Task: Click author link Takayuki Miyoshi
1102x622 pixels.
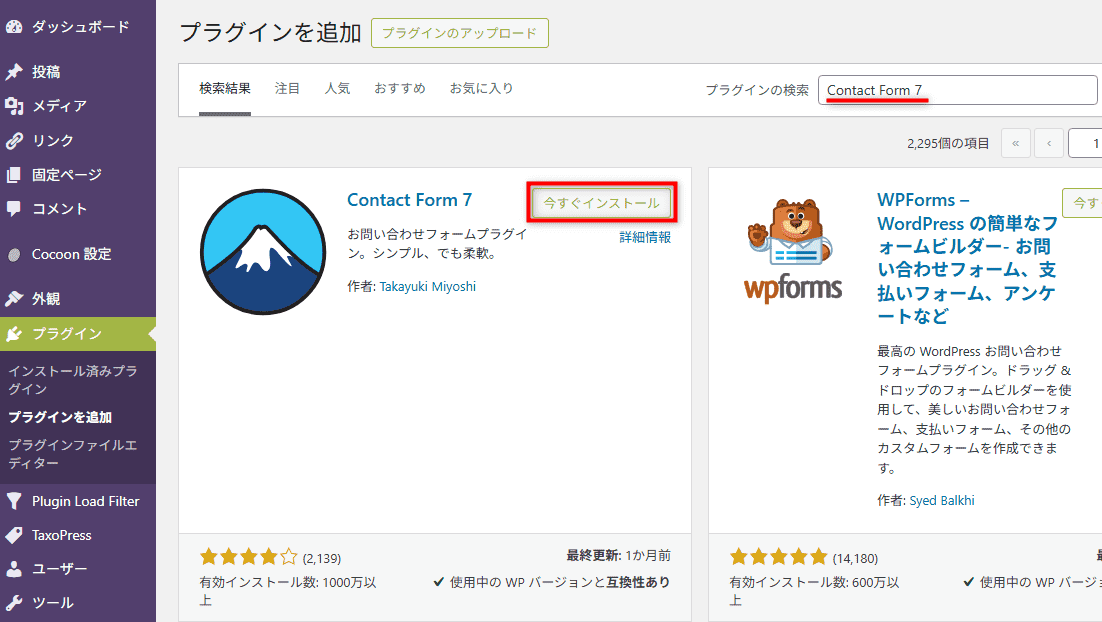Action: (x=427, y=287)
